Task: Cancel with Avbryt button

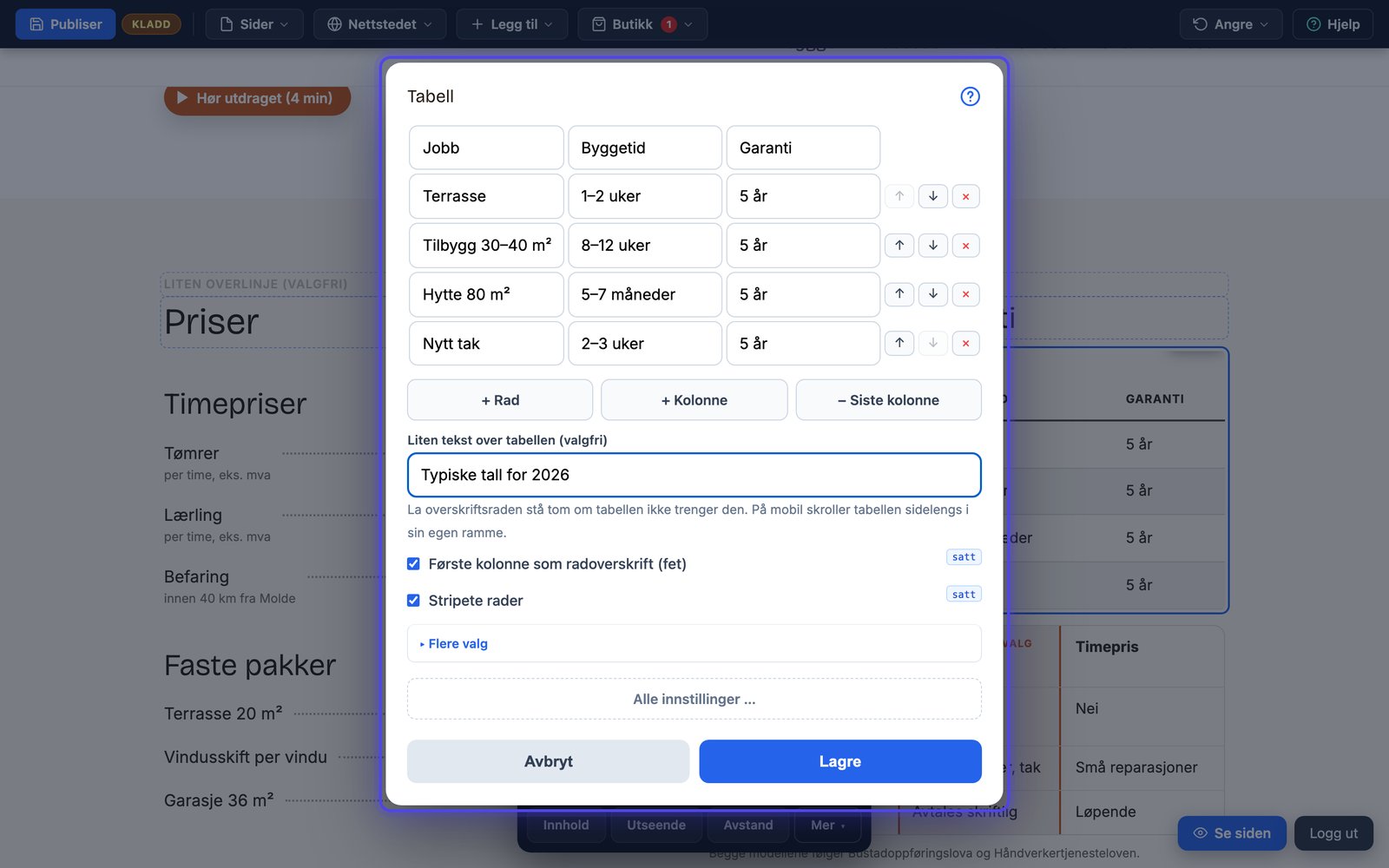Action: point(549,761)
